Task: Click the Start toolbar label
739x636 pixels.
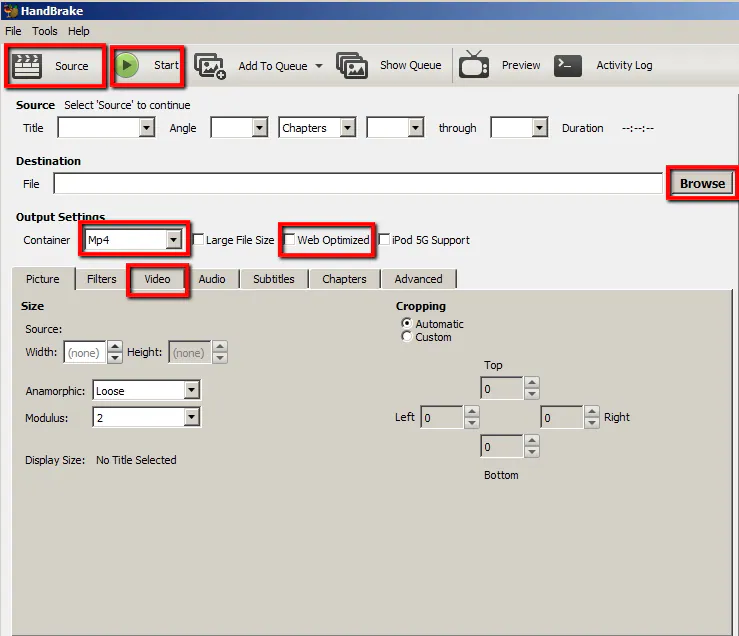Action: tap(166, 65)
